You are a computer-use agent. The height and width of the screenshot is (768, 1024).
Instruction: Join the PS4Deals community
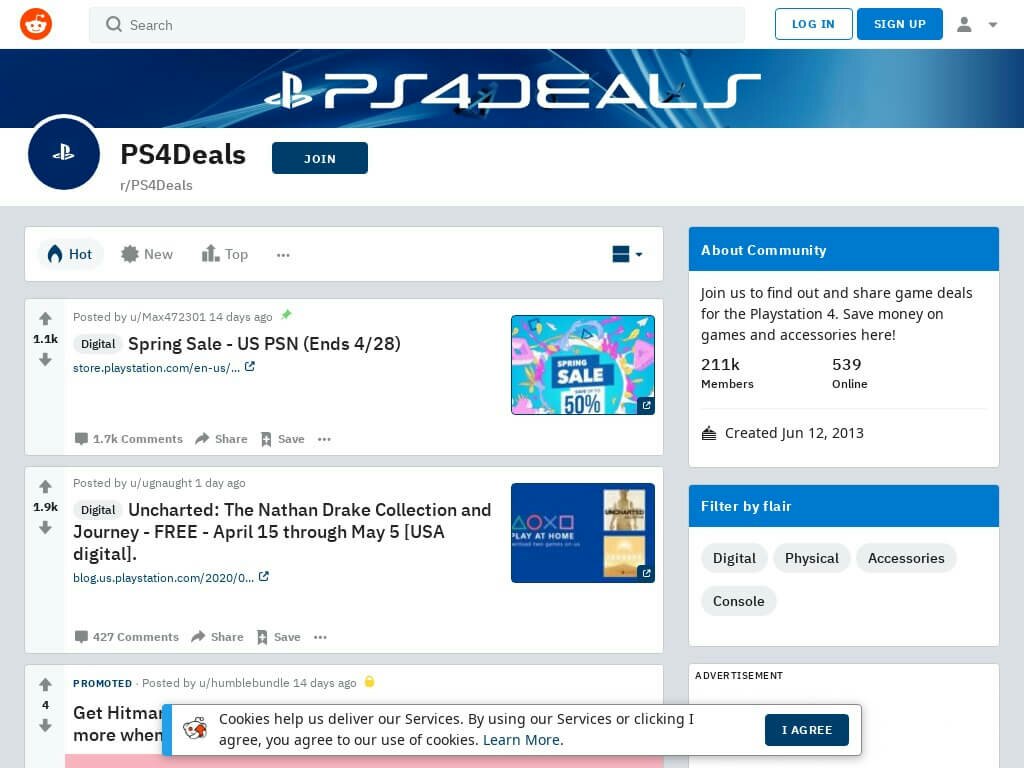320,158
